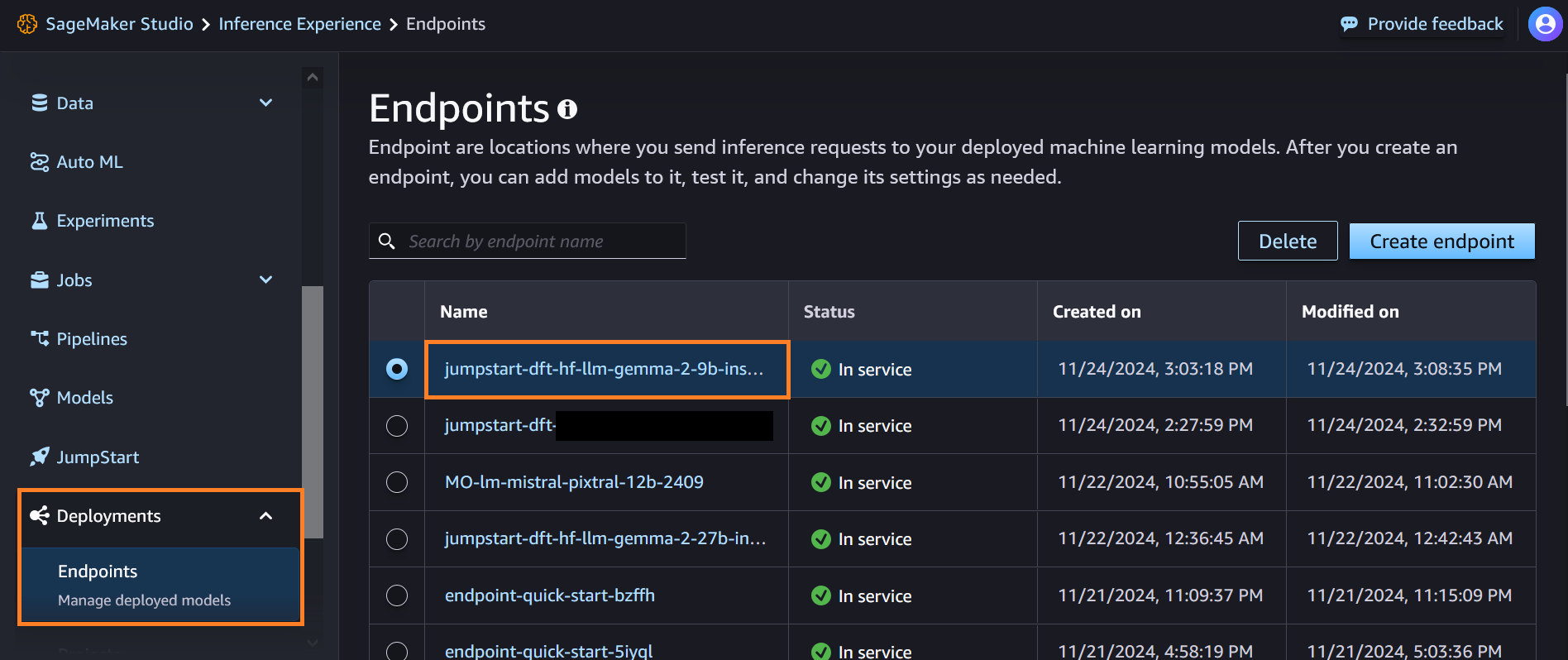The height and width of the screenshot is (660, 1568).
Task: Click created date 11/24/2024, 2:27:59 PM
Action: [1155, 425]
